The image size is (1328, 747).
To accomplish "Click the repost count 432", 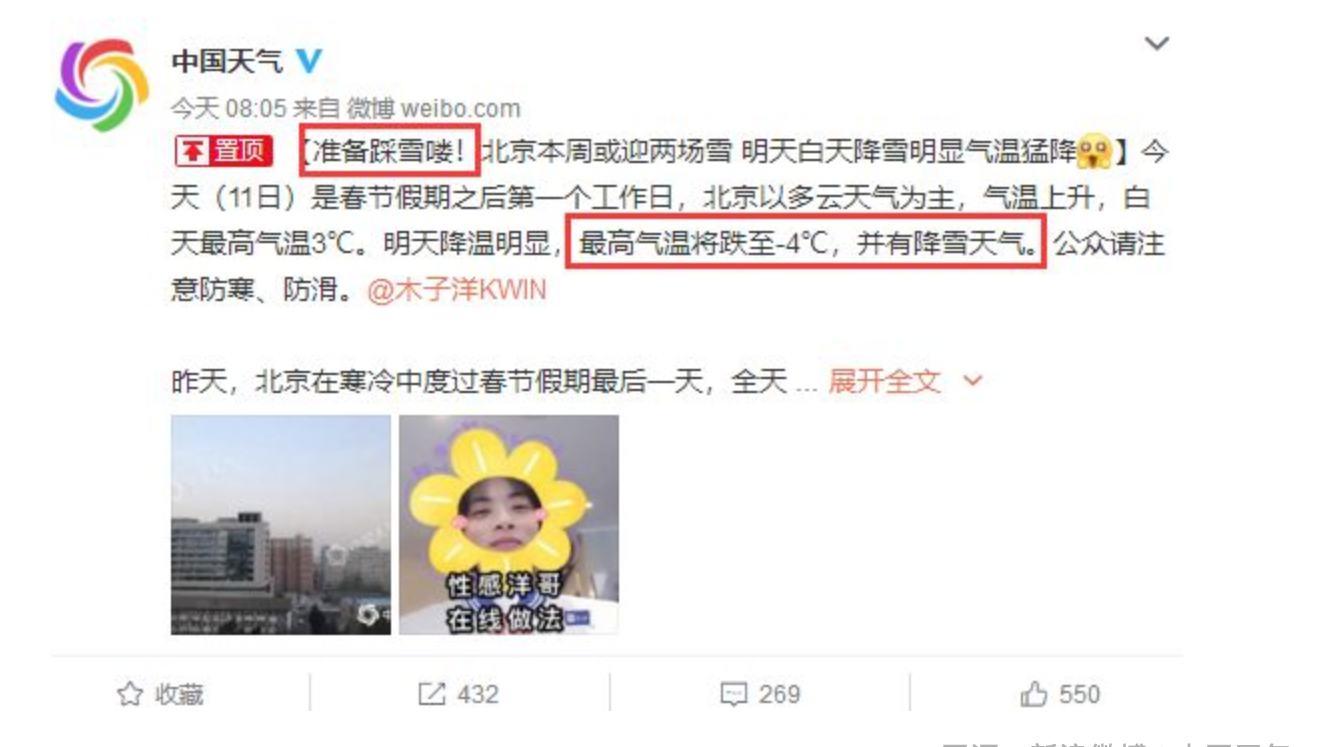I will [477, 694].
